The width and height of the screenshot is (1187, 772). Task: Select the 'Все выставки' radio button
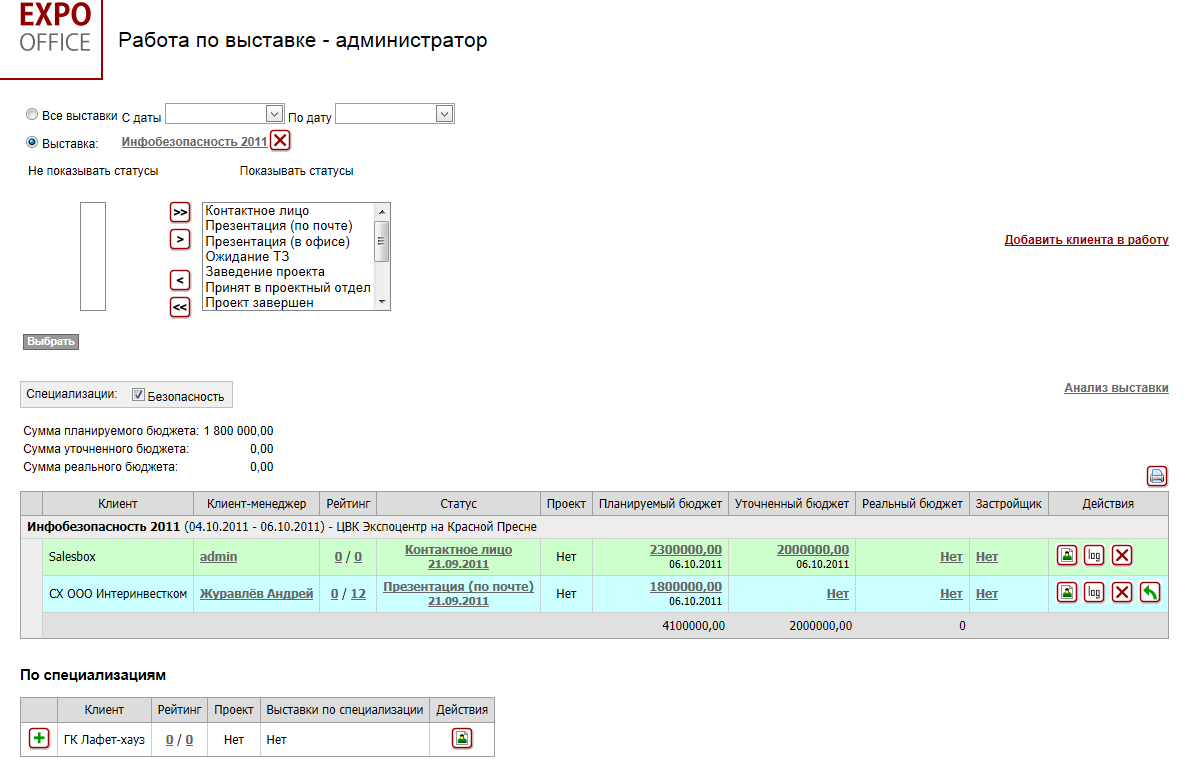[x=32, y=115]
